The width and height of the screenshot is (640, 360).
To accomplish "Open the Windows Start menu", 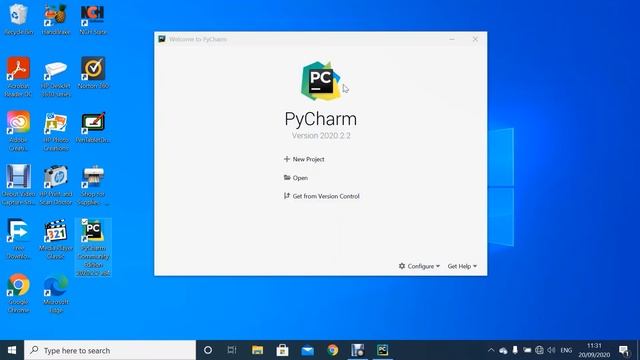I will pos(12,350).
